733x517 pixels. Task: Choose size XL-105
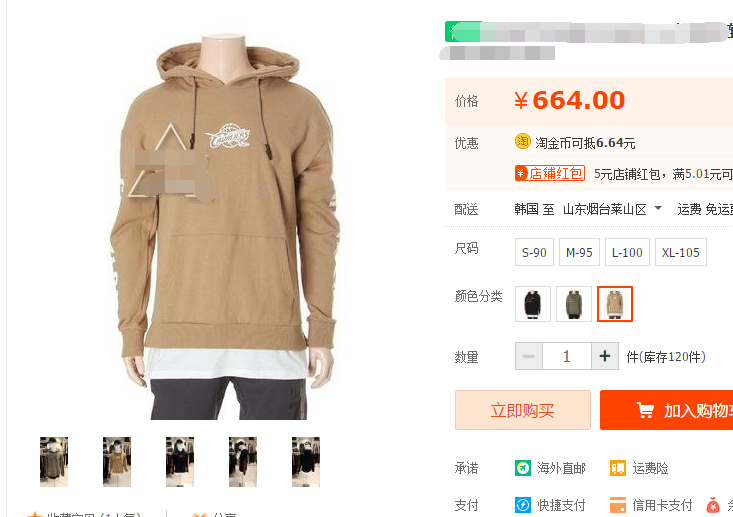(x=681, y=252)
